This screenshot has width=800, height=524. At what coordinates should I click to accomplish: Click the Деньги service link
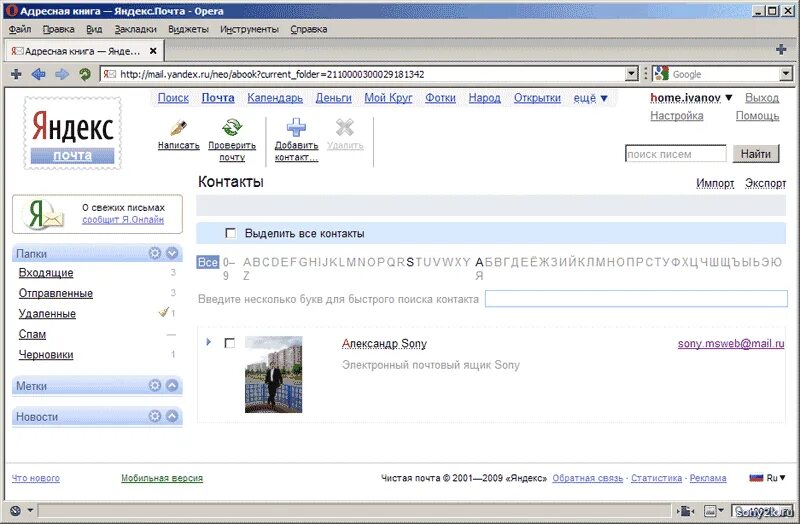[x=333, y=98]
